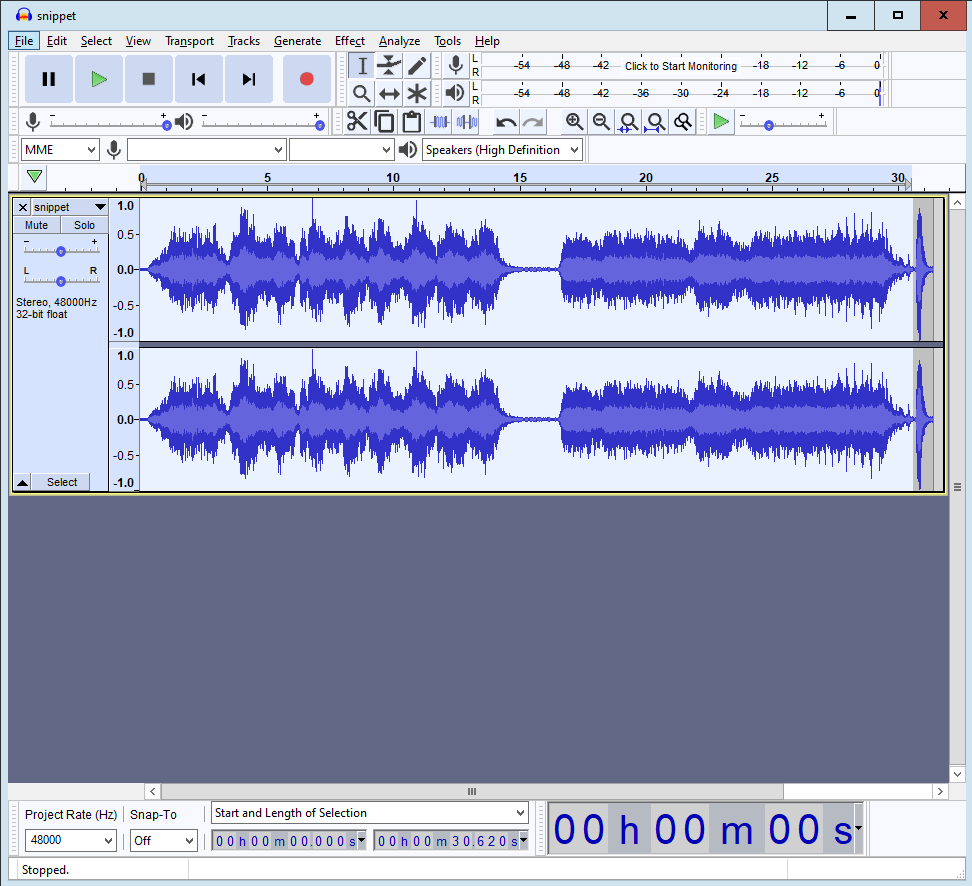
Task: Click the track gain slider
Action: 61,251
